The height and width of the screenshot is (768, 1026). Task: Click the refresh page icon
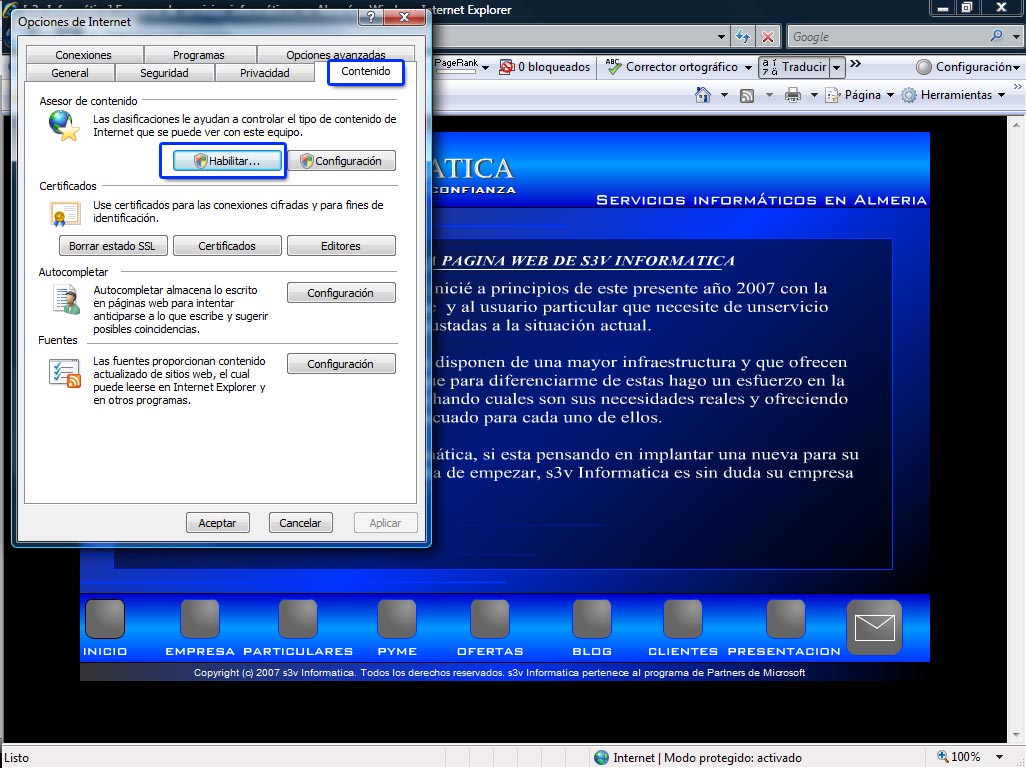pos(743,37)
